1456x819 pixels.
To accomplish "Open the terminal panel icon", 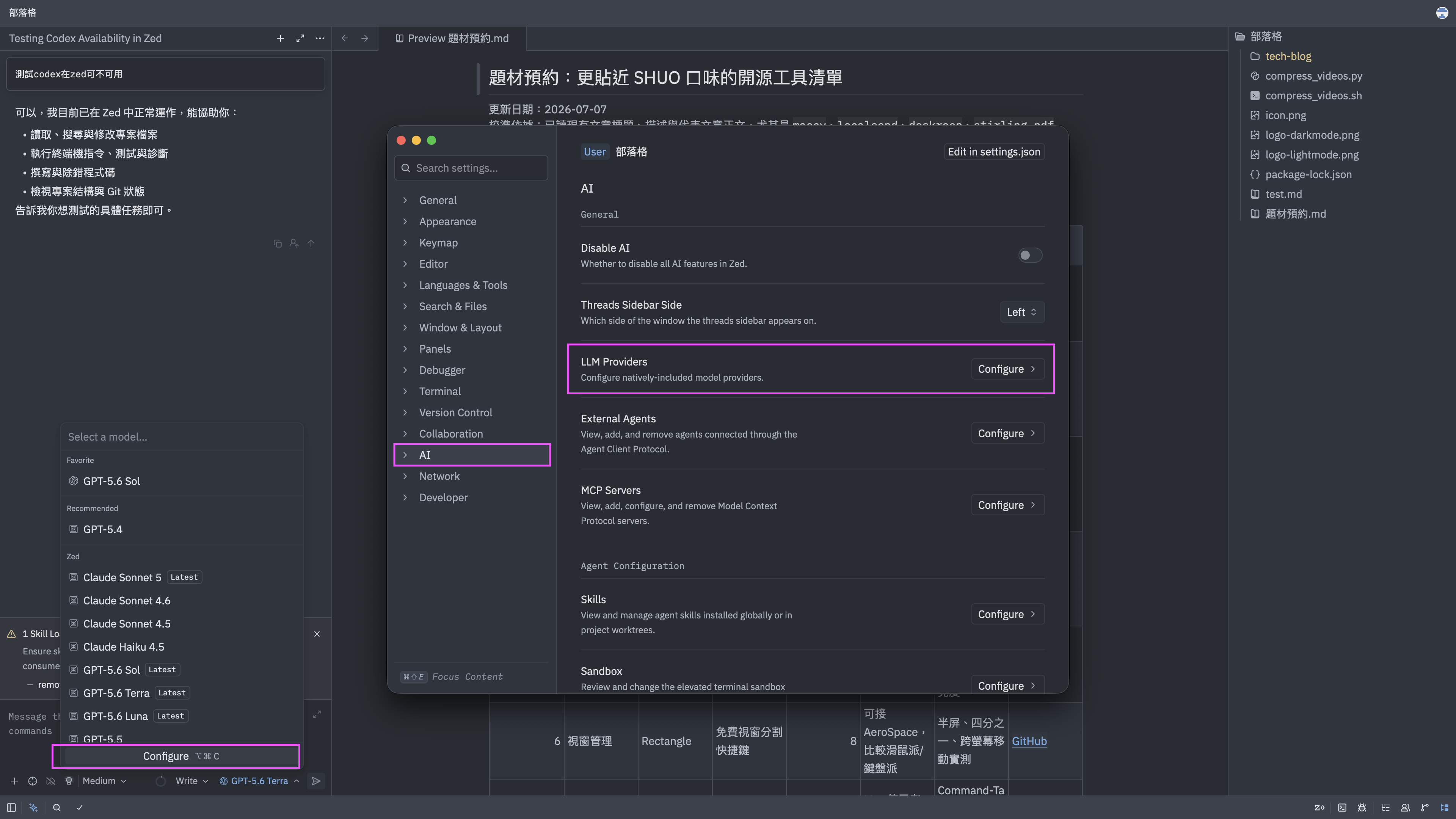I will tap(1342, 808).
